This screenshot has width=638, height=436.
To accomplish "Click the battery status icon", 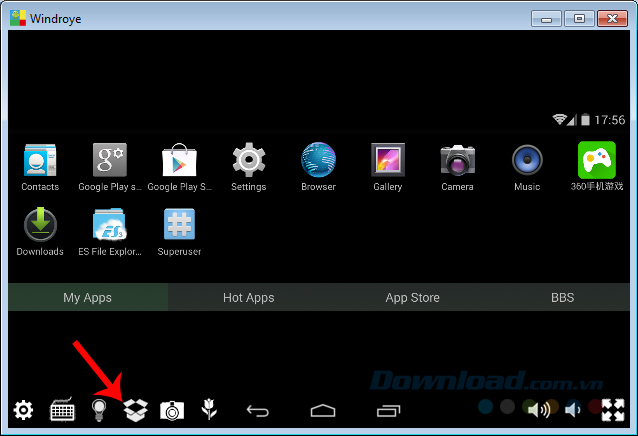I will pyautogui.click(x=585, y=119).
